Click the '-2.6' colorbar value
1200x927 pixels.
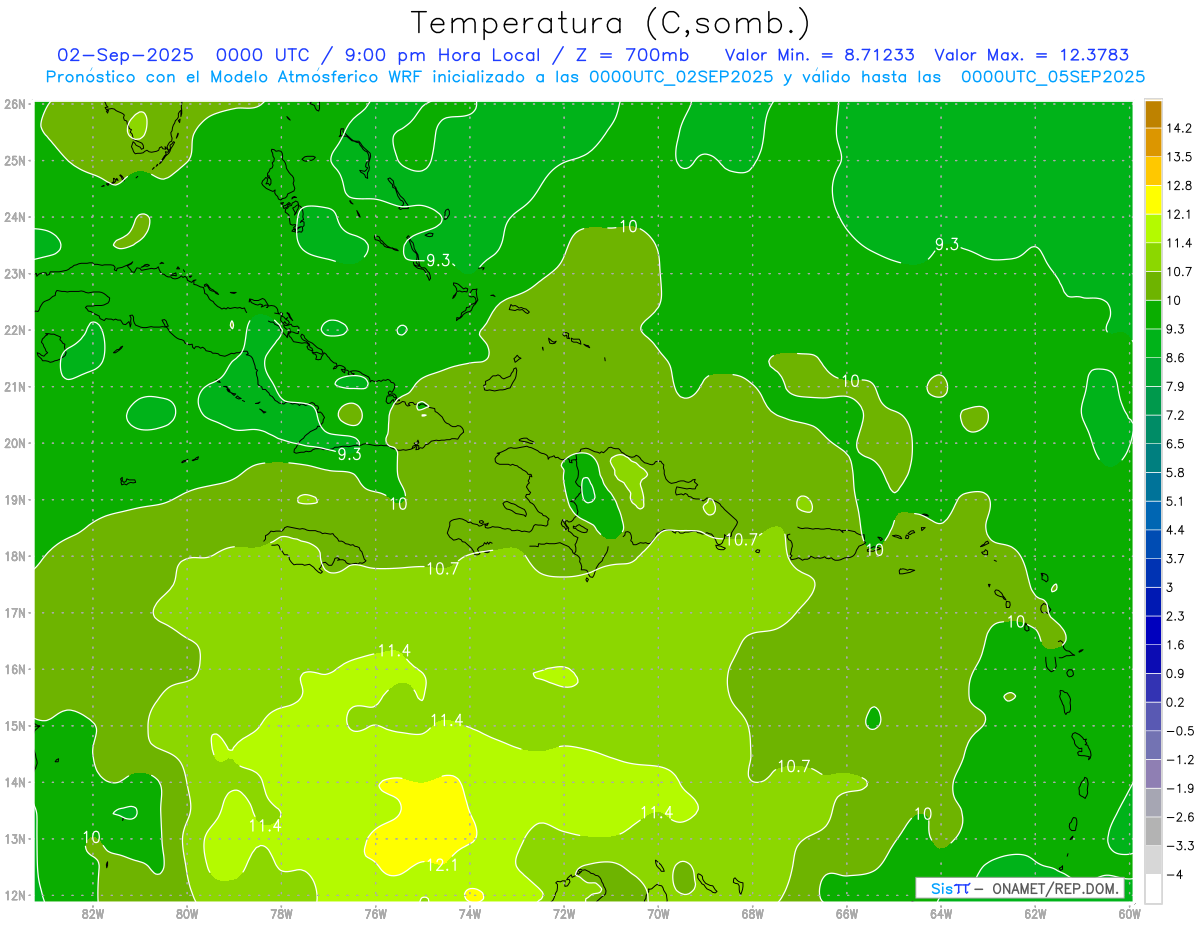click(1179, 817)
